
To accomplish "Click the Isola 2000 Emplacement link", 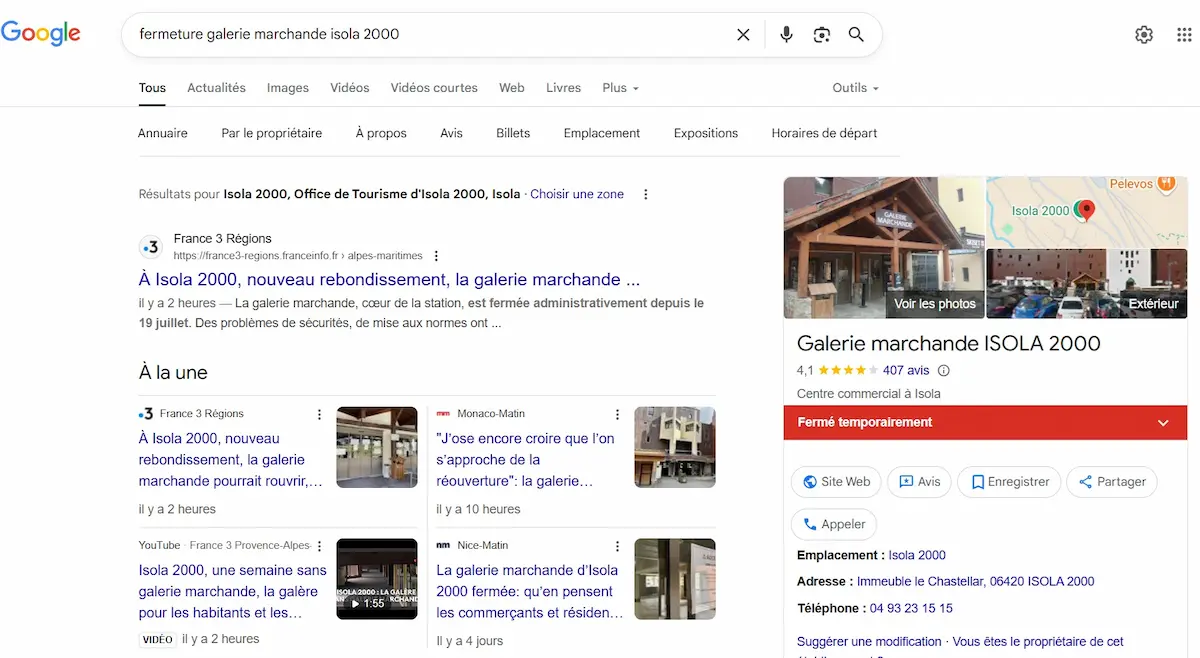I will point(917,555).
